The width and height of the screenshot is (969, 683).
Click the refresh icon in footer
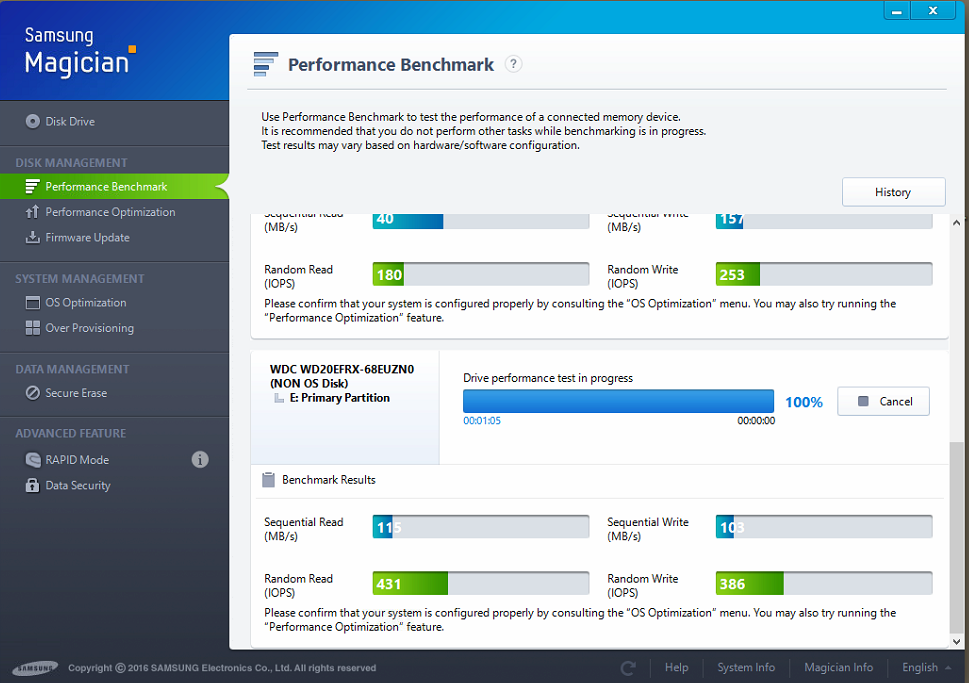[x=628, y=668]
